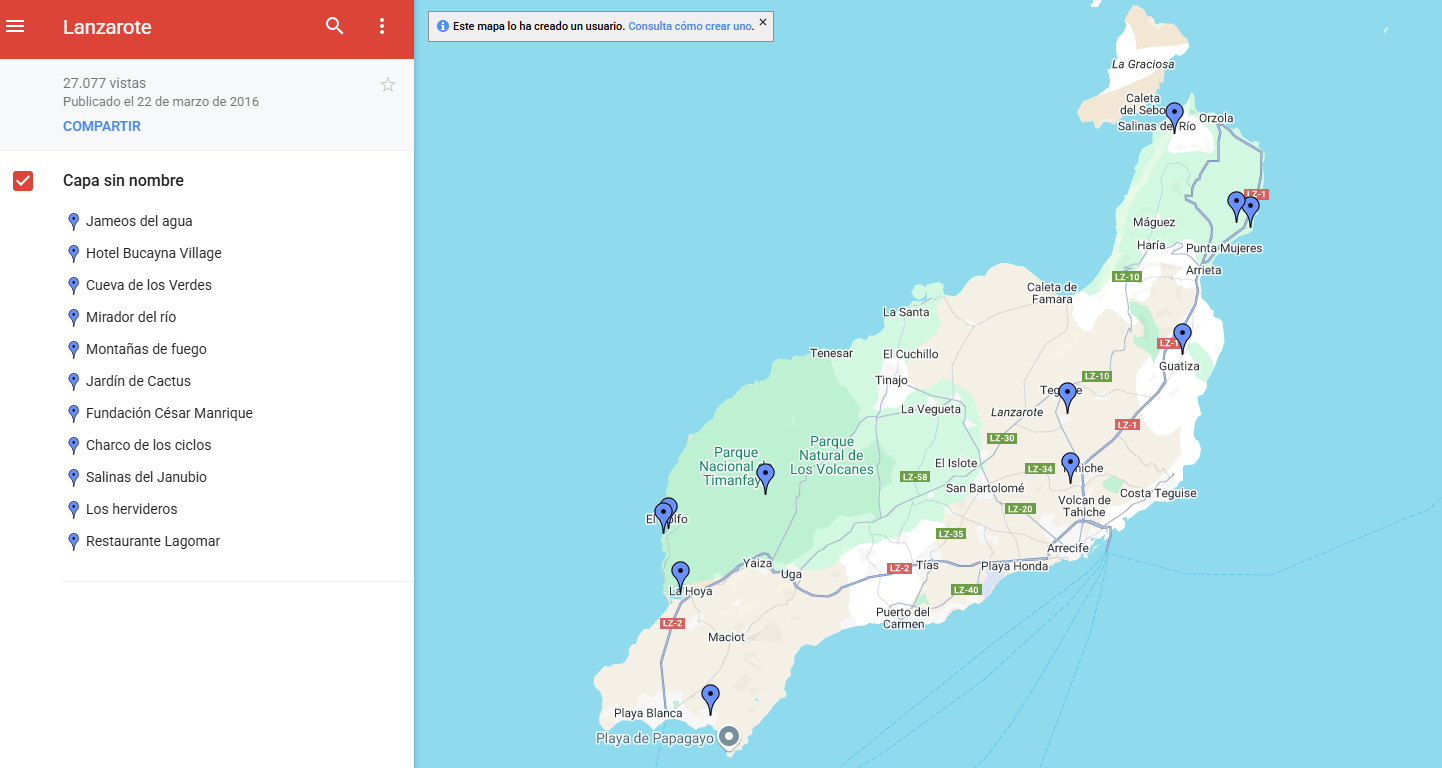This screenshot has height=768, width=1442.
Task: Click the pin icon beside Jameos del agua
Action: point(73,221)
